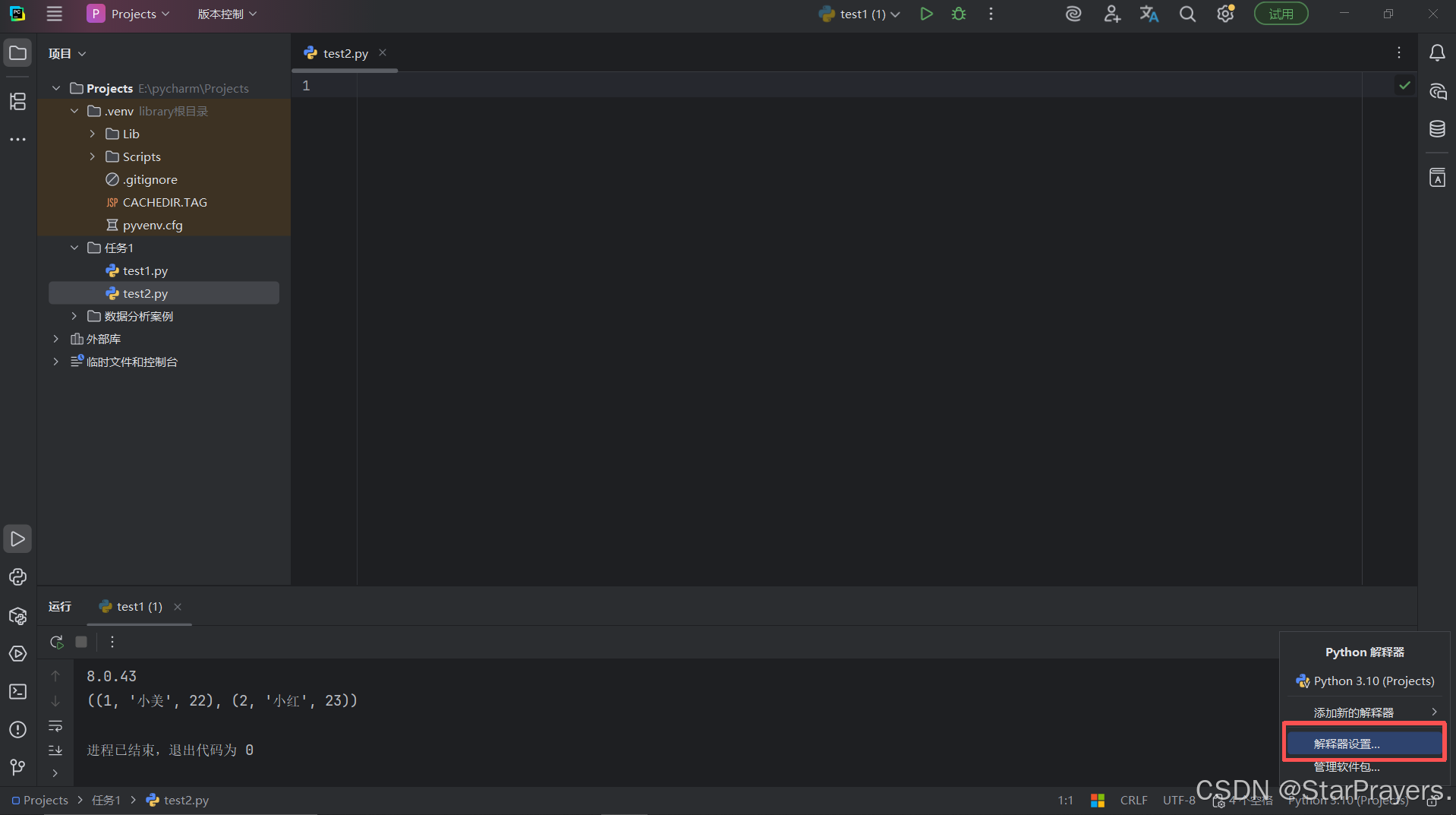Close the test2.py editor tab
The height and width of the screenshot is (815, 1456).
coord(383,52)
